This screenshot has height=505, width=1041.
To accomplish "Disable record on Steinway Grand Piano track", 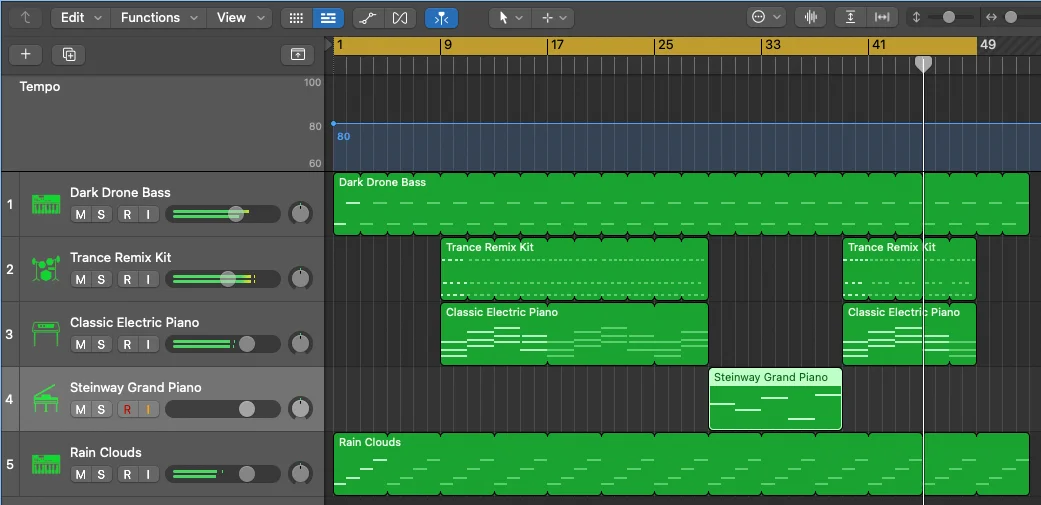I will point(127,409).
